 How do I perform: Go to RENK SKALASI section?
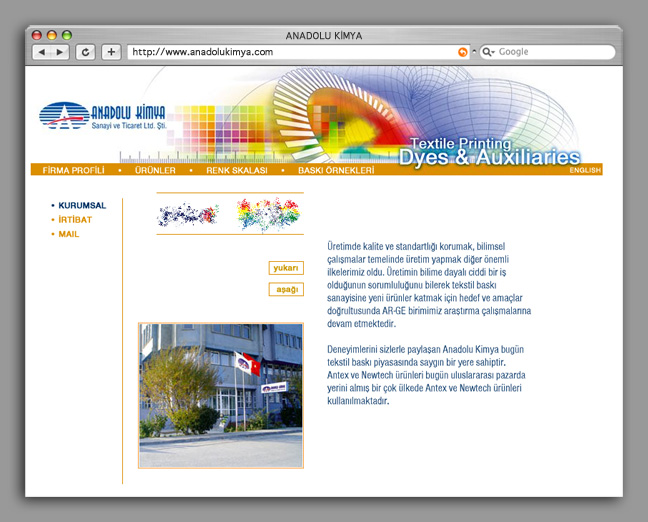tap(237, 170)
